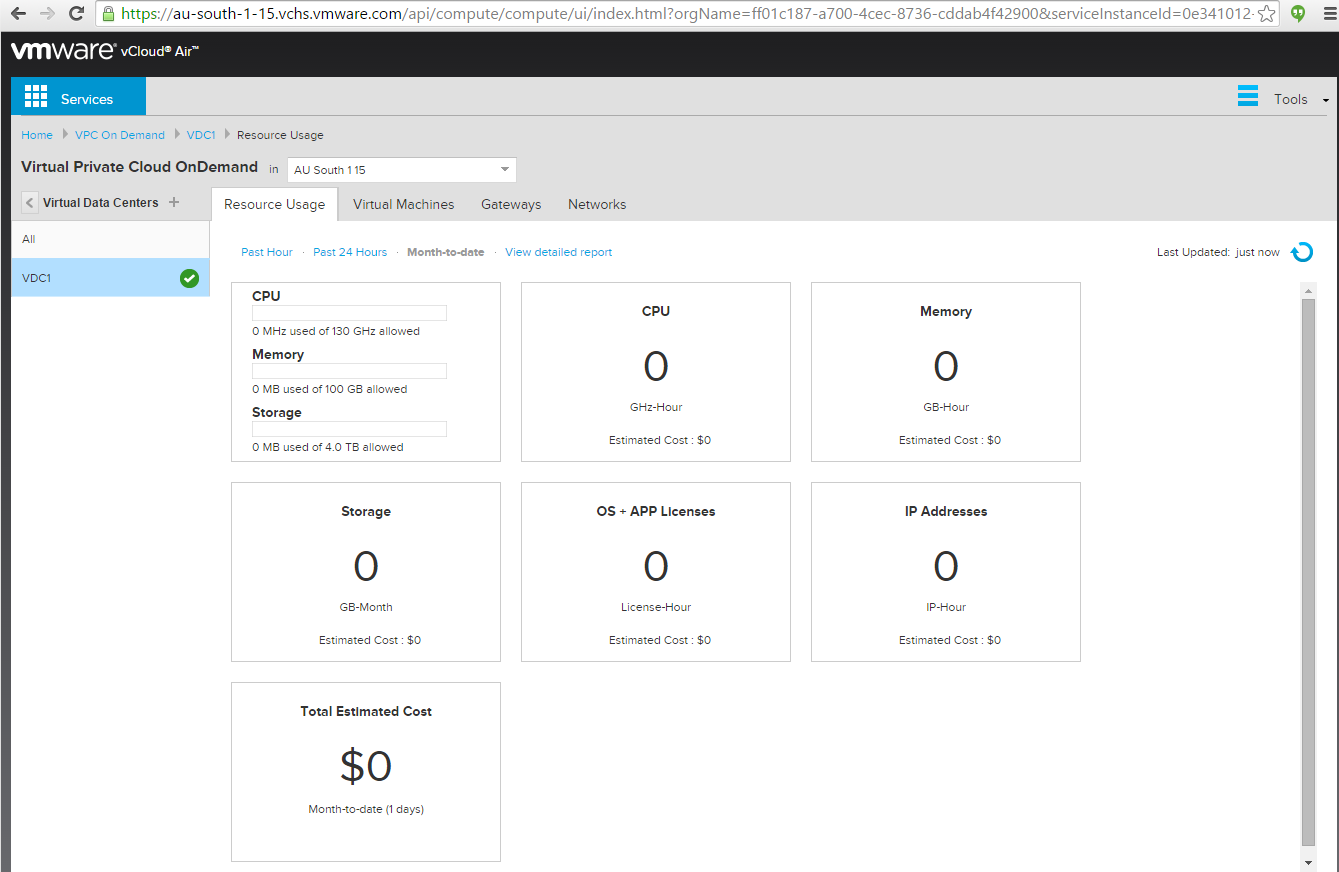The height and width of the screenshot is (872, 1339).
Task: Click Estimated Cost in the Memory card
Action: click(x=950, y=440)
